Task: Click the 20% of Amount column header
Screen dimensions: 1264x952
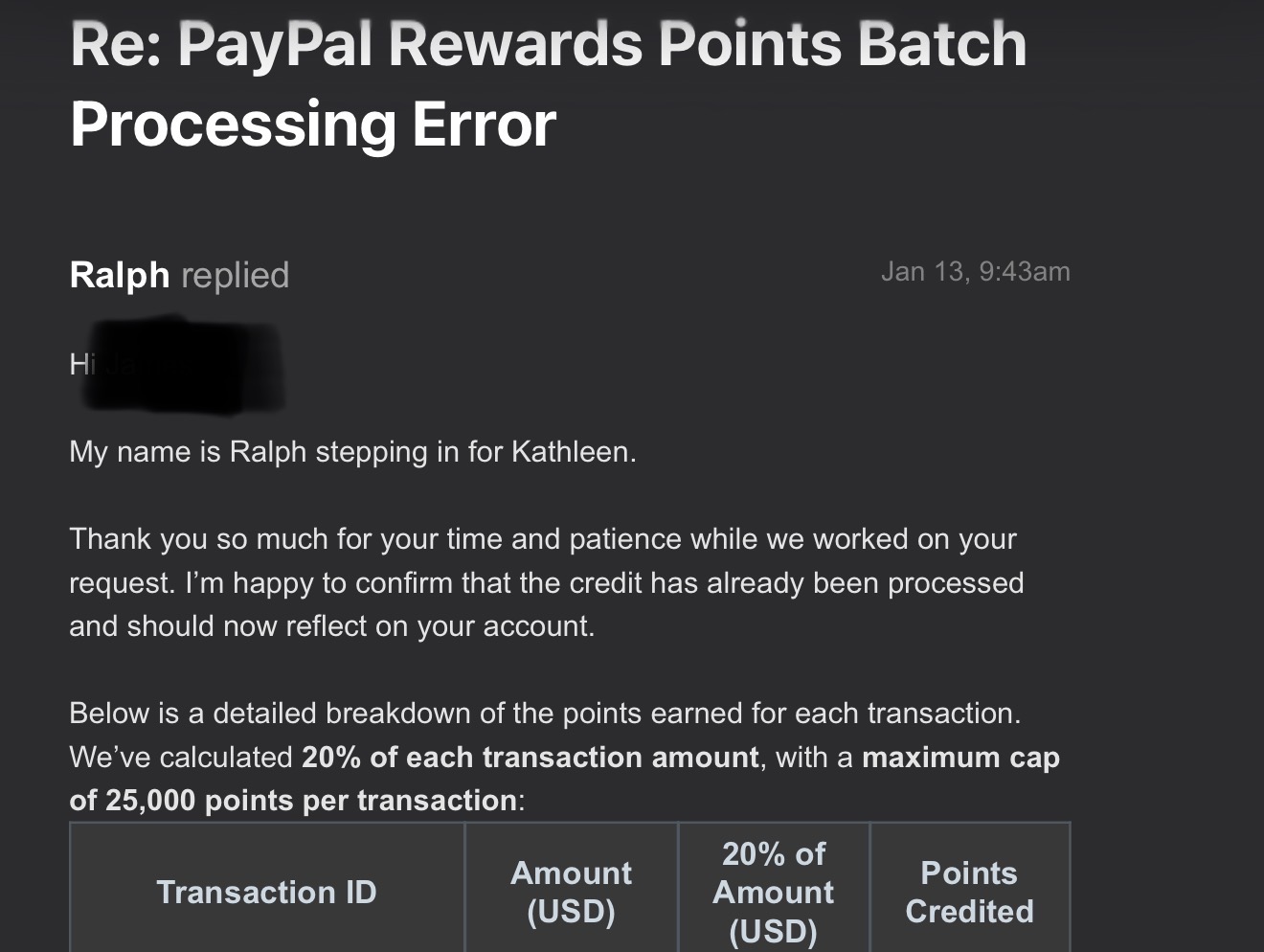Action: (x=774, y=892)
